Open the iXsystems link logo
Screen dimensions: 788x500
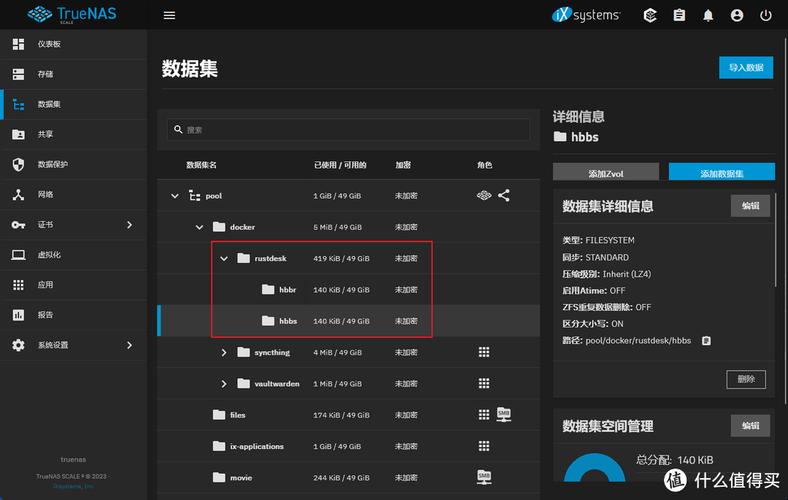click(586, 15)
